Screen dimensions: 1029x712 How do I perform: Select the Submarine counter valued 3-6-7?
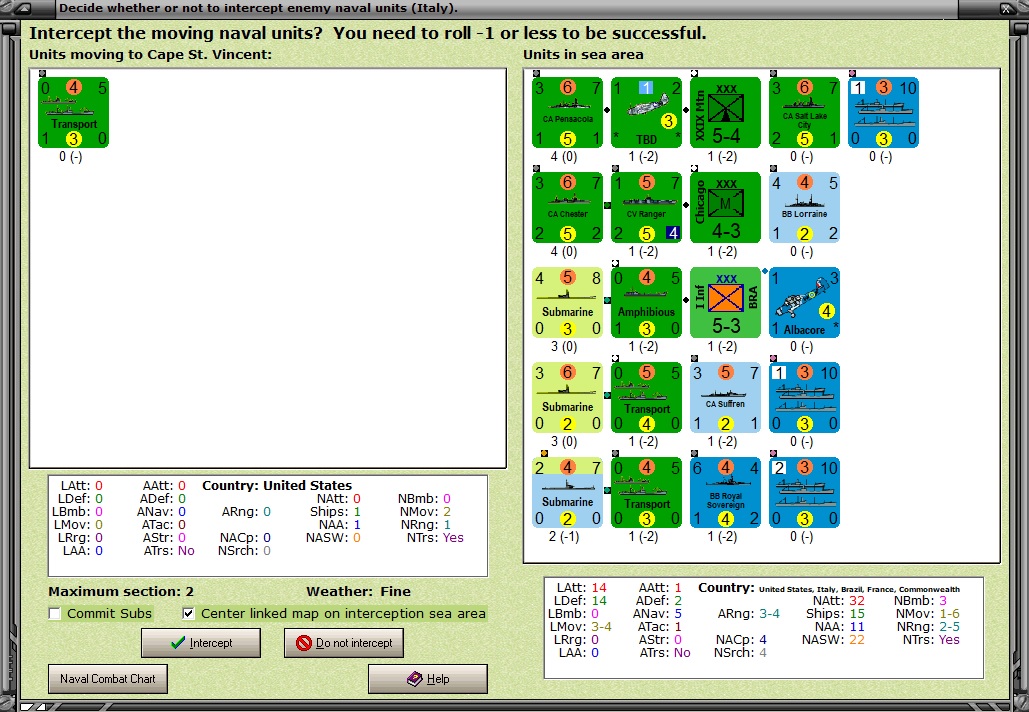click(x=567, y=398)
